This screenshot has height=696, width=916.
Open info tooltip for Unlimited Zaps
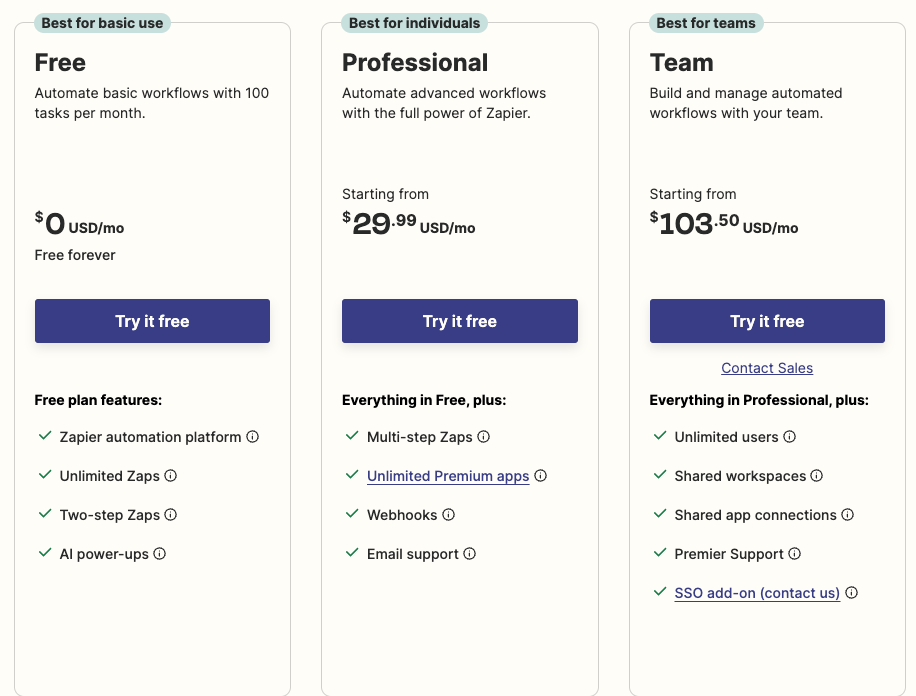[171, 476]
